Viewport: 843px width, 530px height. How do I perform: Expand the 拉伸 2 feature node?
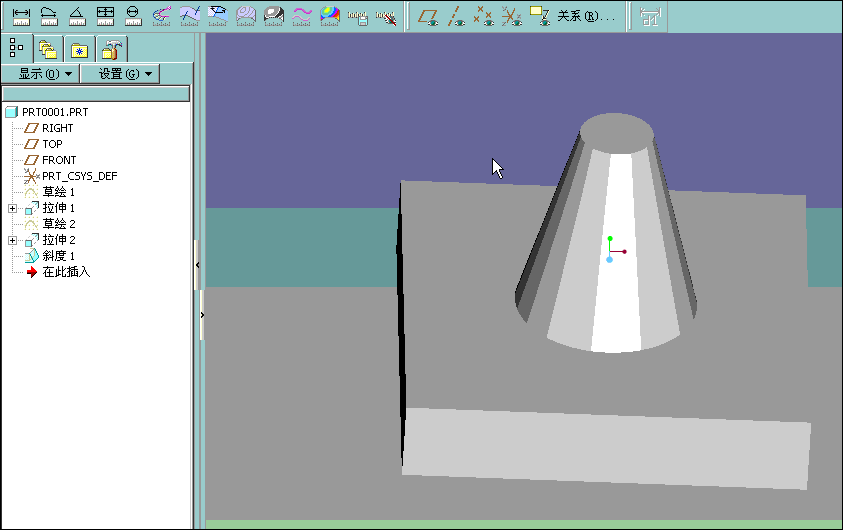pyautogui.click(x=12, y=240)
